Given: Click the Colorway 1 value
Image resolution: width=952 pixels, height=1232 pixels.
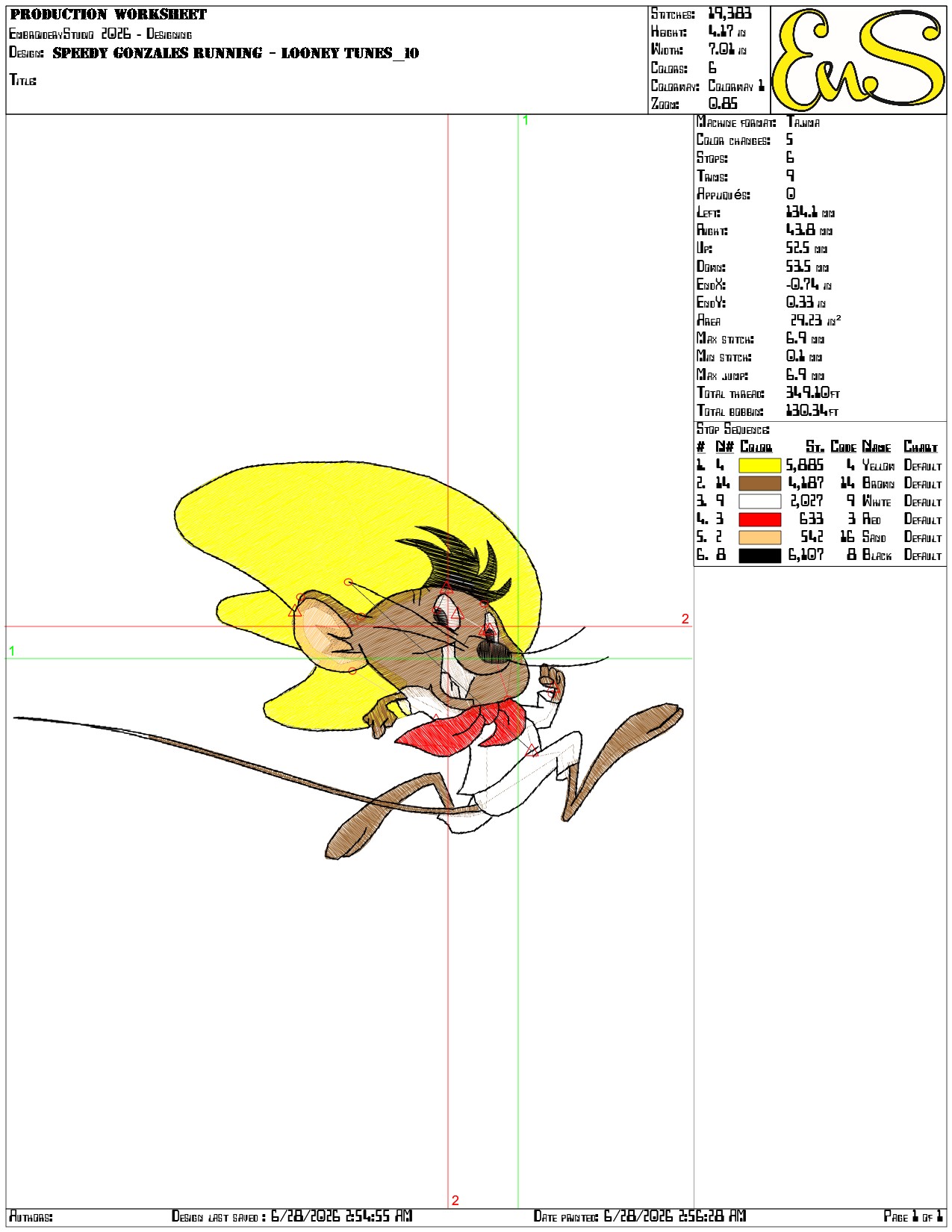Looking at the screenshot, I should pos(736,86).
